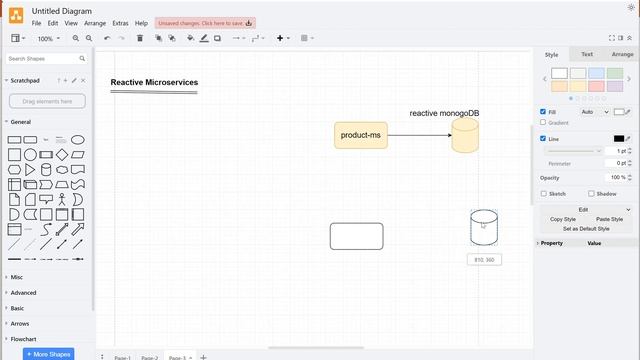
Task: Bring selection to front
Action: click(158, 38)
